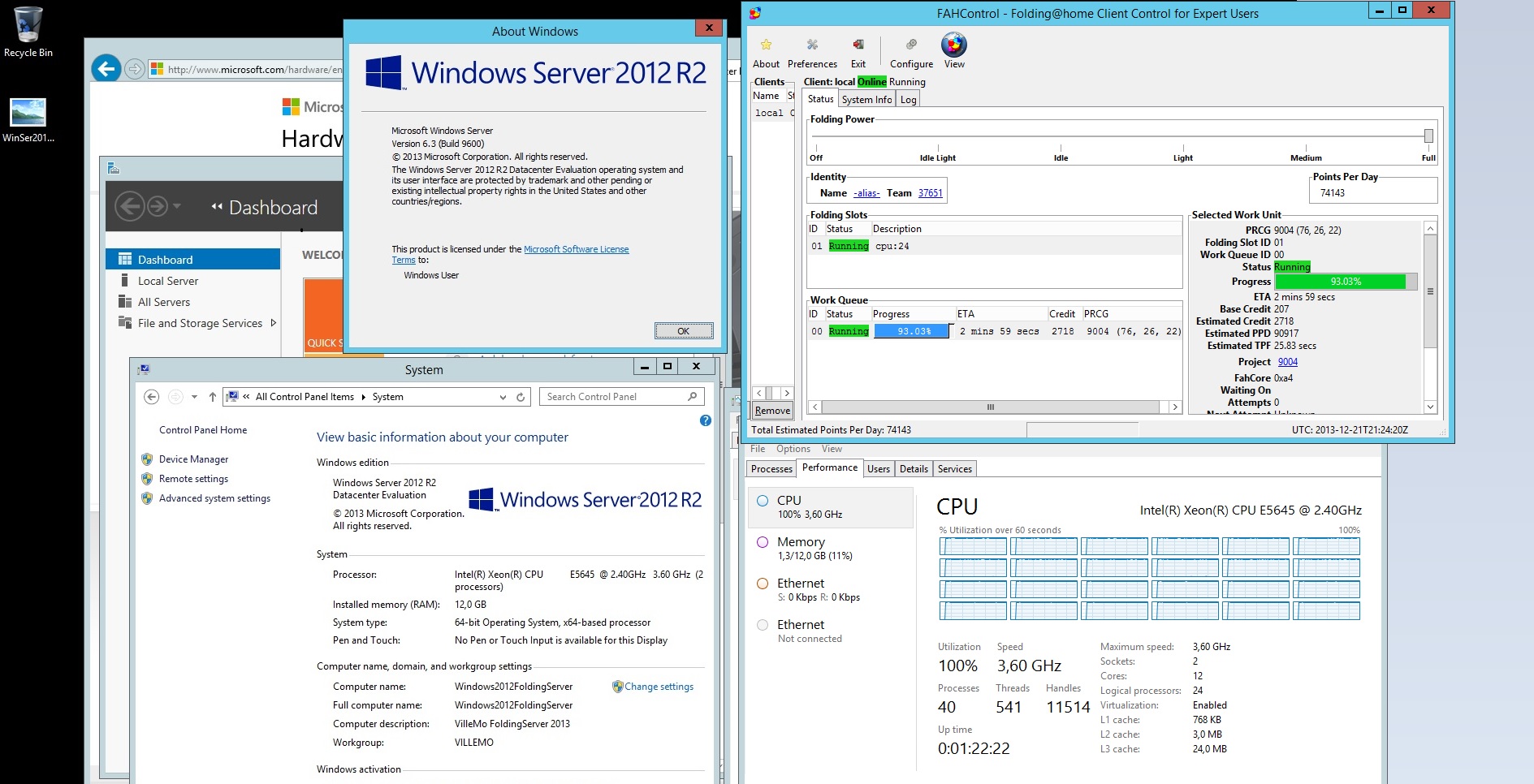Select All Servers in Server Manager
This screenshot has width=1534, height=784.
pos(193,302)
